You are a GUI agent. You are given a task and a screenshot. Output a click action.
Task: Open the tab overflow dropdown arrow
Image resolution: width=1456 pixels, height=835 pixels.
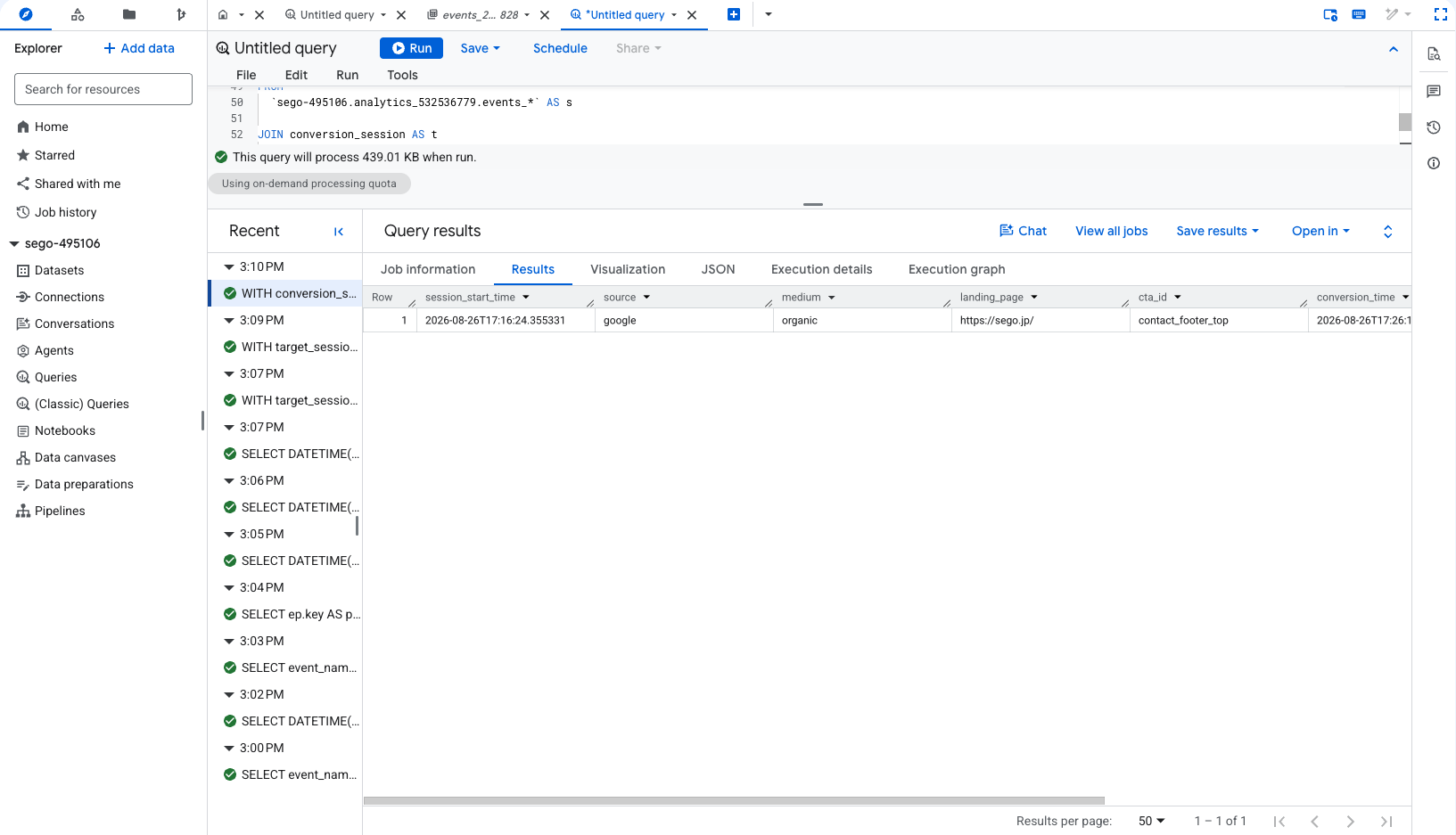(769, 14)
